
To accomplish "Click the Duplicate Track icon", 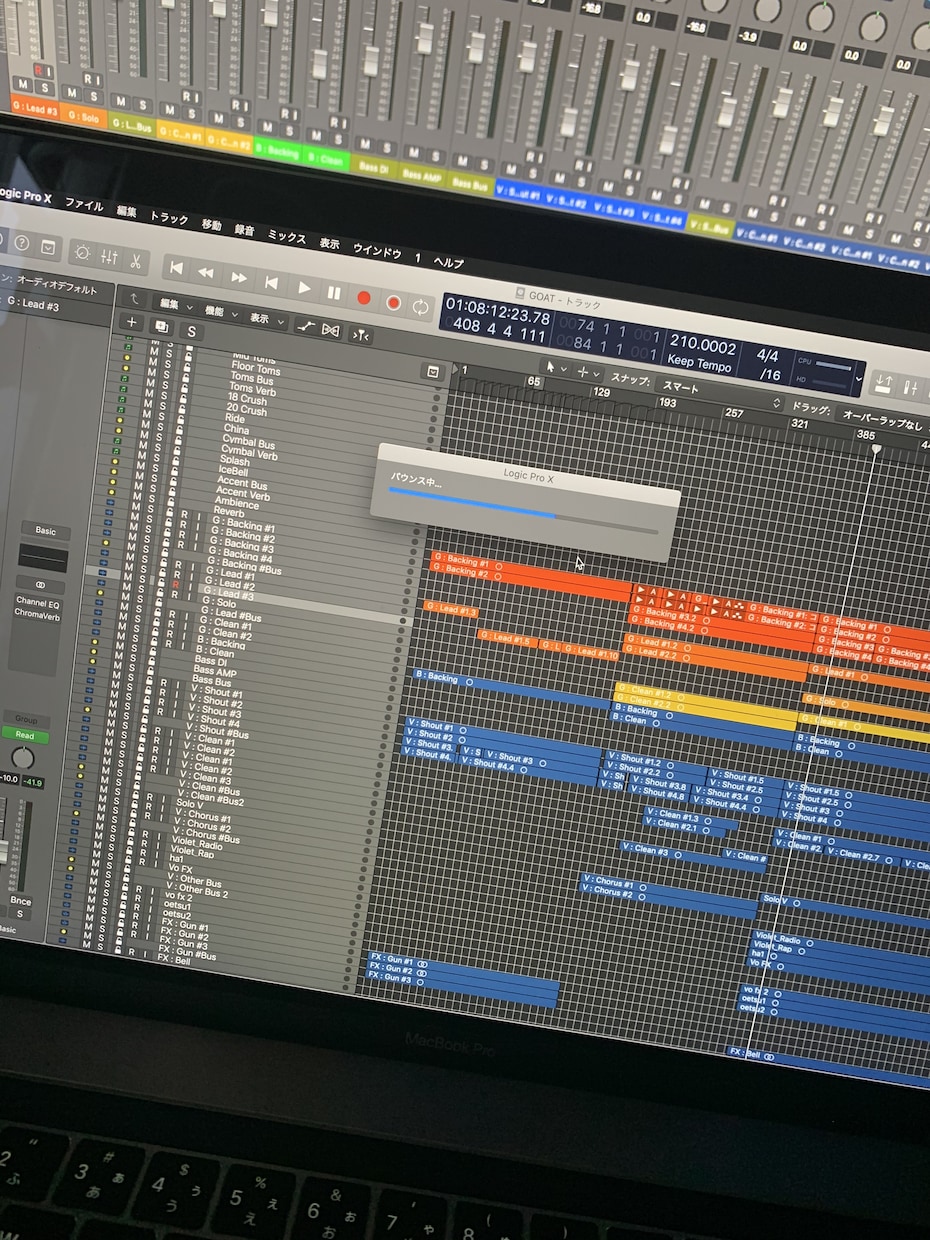I will coord(161,326).
